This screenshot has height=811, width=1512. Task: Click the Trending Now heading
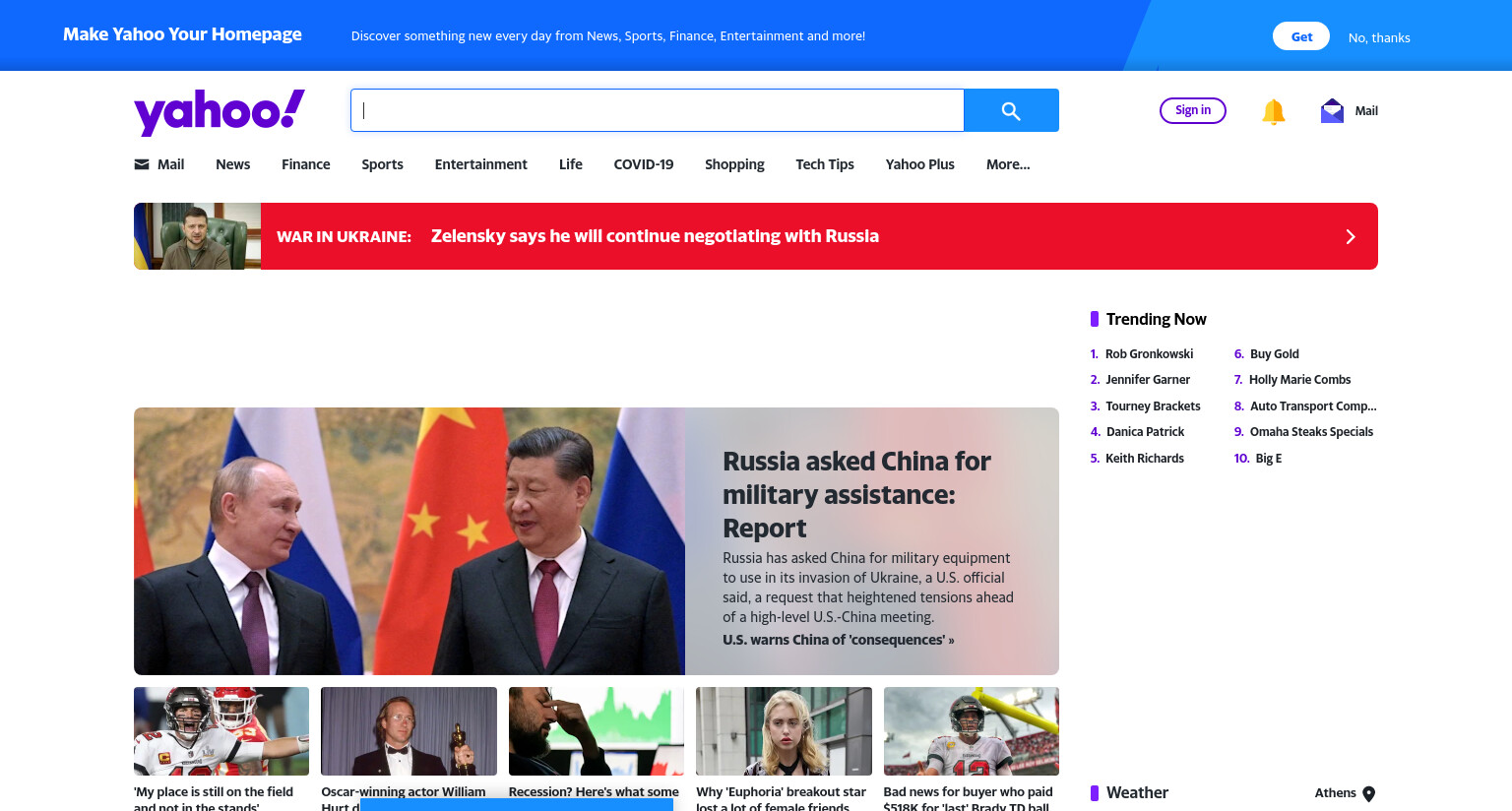tap(1156, 319)
